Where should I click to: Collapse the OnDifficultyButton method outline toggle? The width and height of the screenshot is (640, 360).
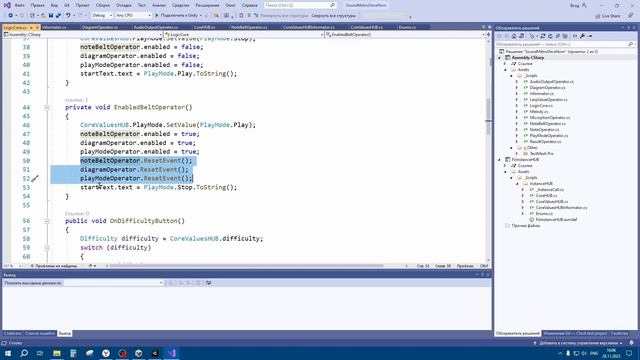pyautogui.click(x=47, y=221)
